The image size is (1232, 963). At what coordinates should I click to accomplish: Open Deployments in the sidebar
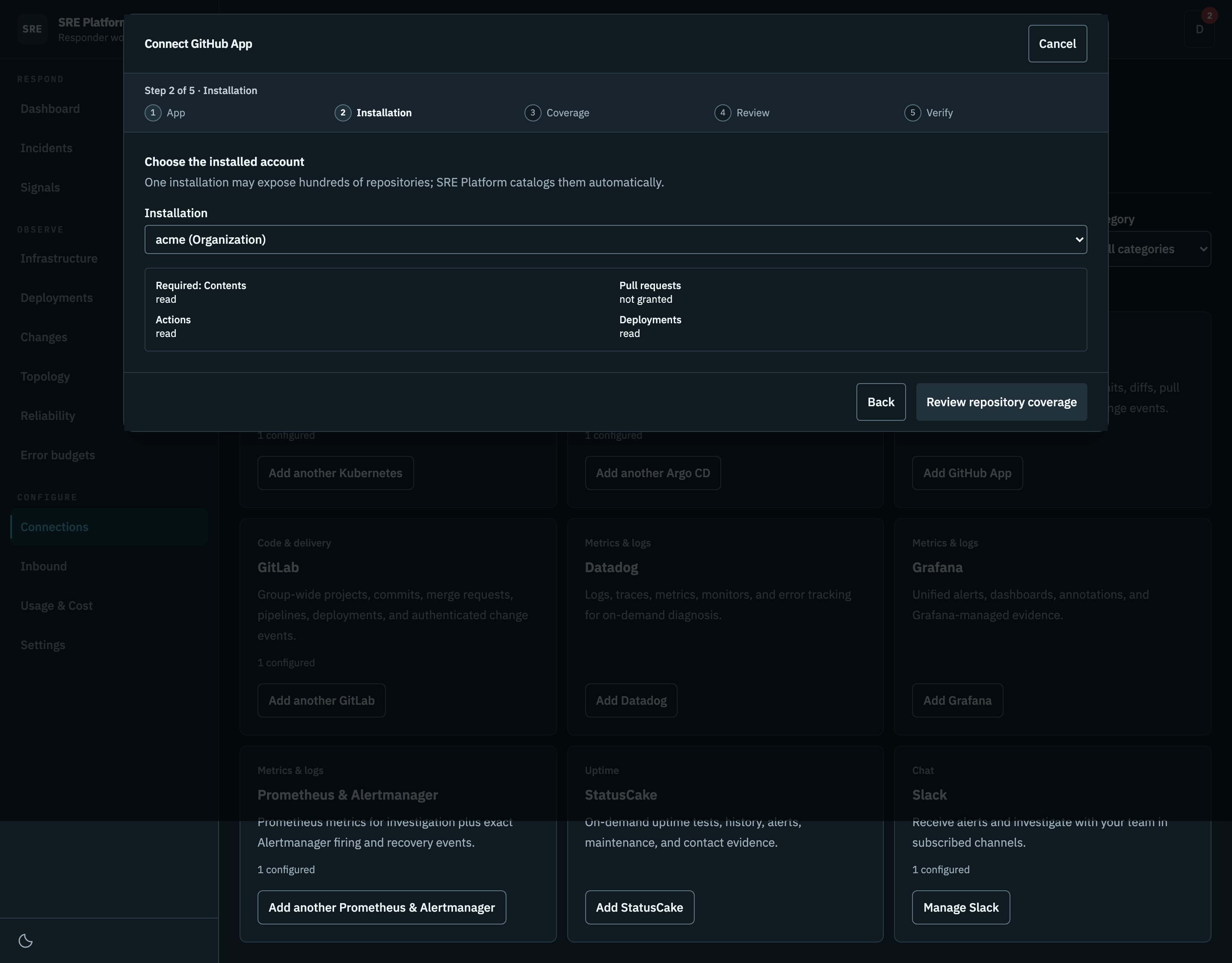(56, 298)
